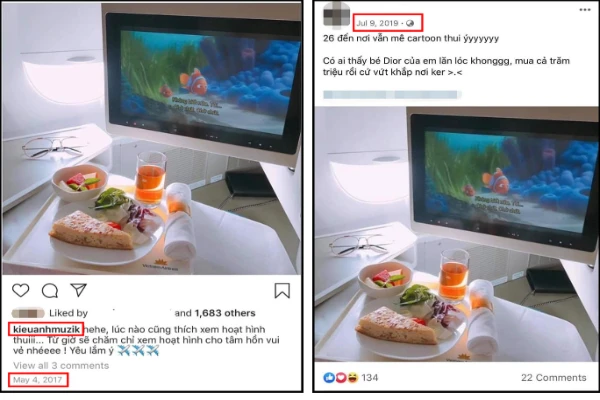Viewport: 600px width, 400px height.
Task: Click the blurred liker avatar beside Liked by
Action: click(x=28, y=313)
